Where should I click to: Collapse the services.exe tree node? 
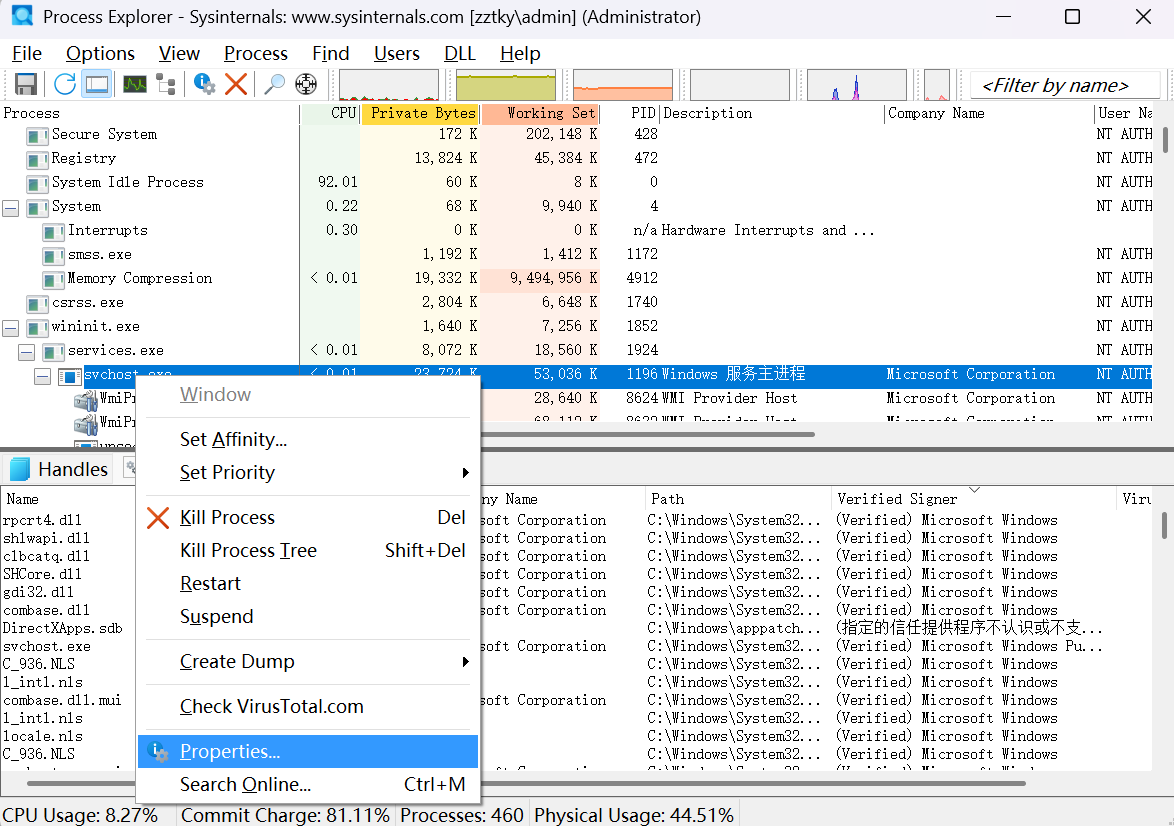[x=27, y=352]
